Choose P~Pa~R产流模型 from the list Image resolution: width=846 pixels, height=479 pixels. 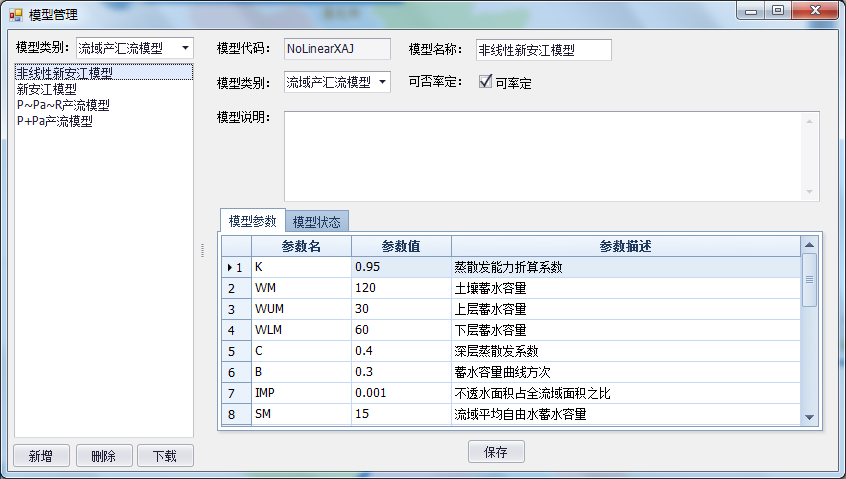63,105
